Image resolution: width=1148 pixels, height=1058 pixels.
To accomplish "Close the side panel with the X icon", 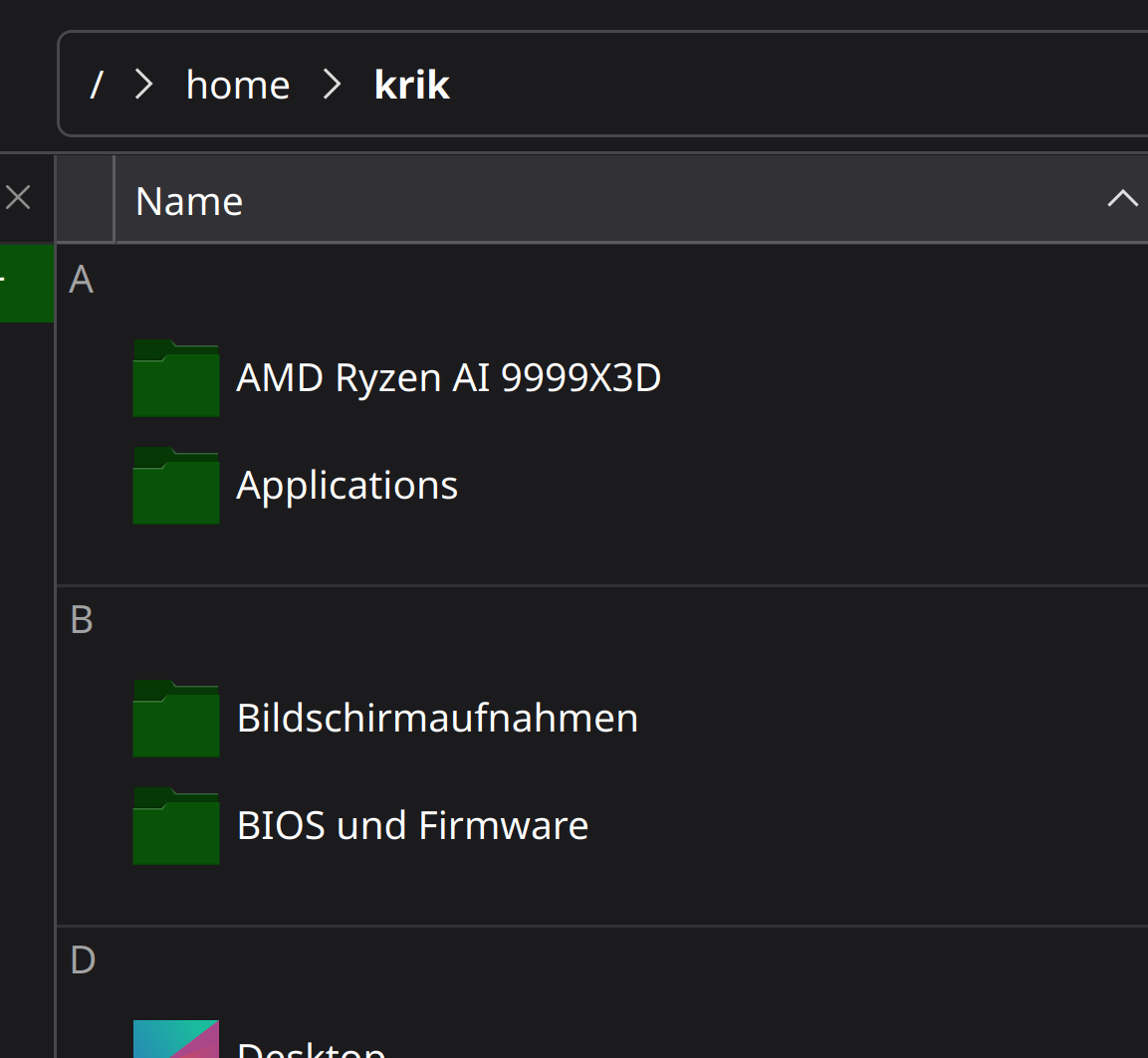I will tap(18, 197).
